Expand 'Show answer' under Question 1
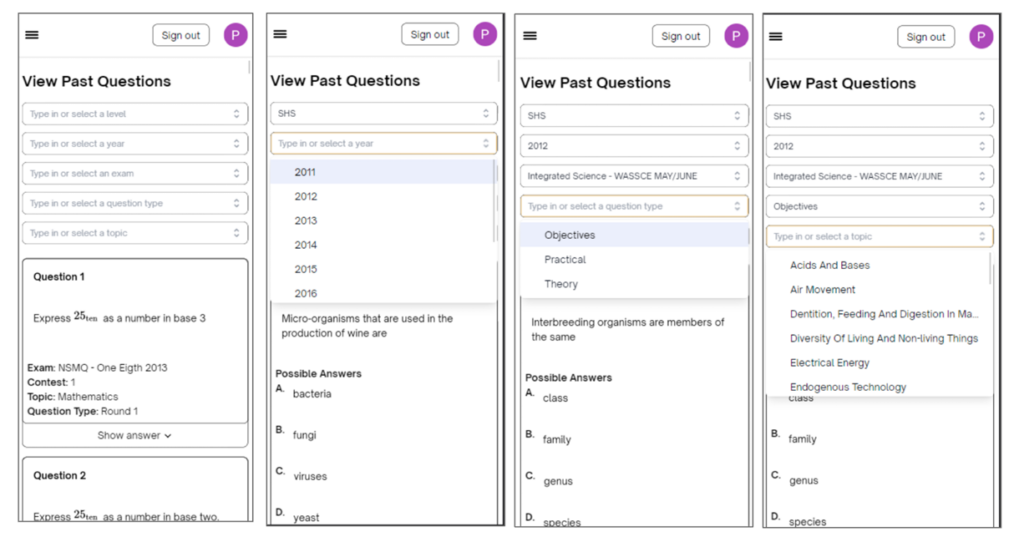 (135, 436)
